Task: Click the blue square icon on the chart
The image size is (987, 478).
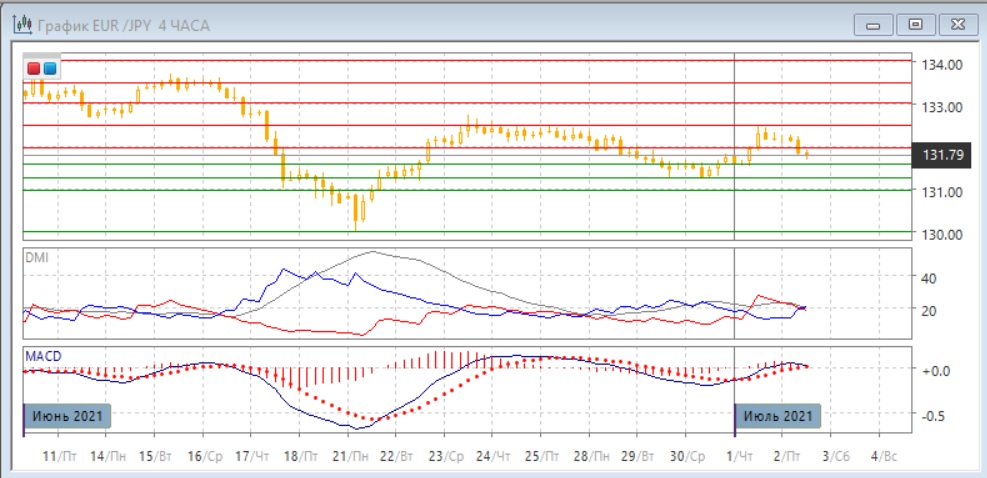Action: (x=50, y=68)
